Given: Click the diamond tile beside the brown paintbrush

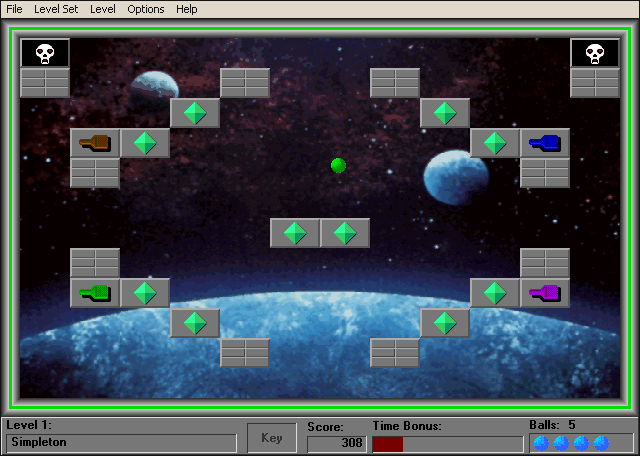Looking at the screenshot, I should [145, 143].
